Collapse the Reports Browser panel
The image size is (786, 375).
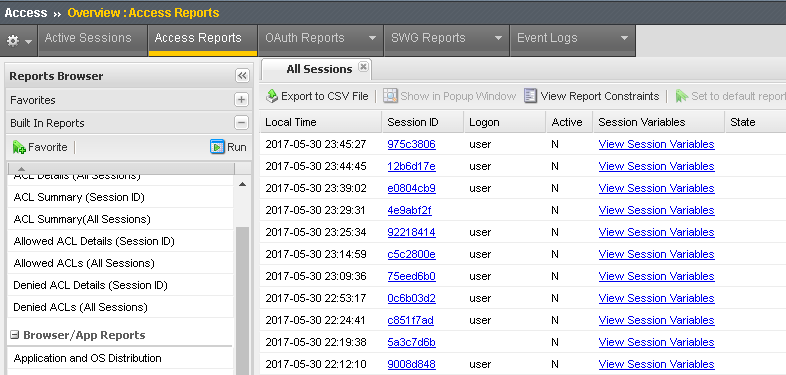tap(242, 76)
